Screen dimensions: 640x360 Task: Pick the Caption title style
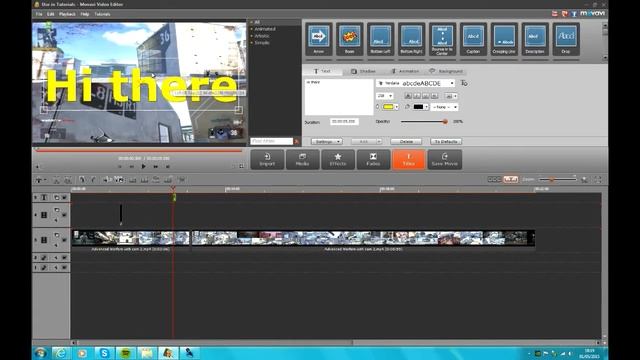[473, 39]
